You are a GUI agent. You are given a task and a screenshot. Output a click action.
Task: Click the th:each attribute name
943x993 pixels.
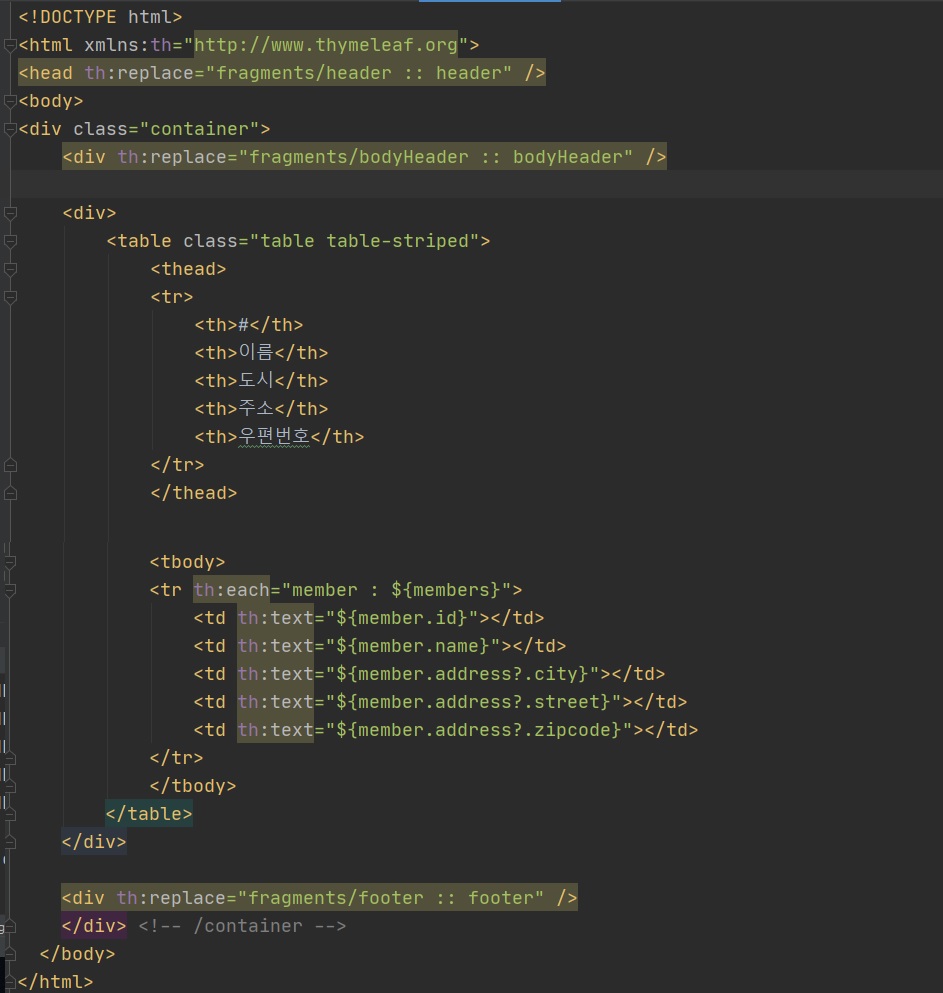[x=232, y=590]
